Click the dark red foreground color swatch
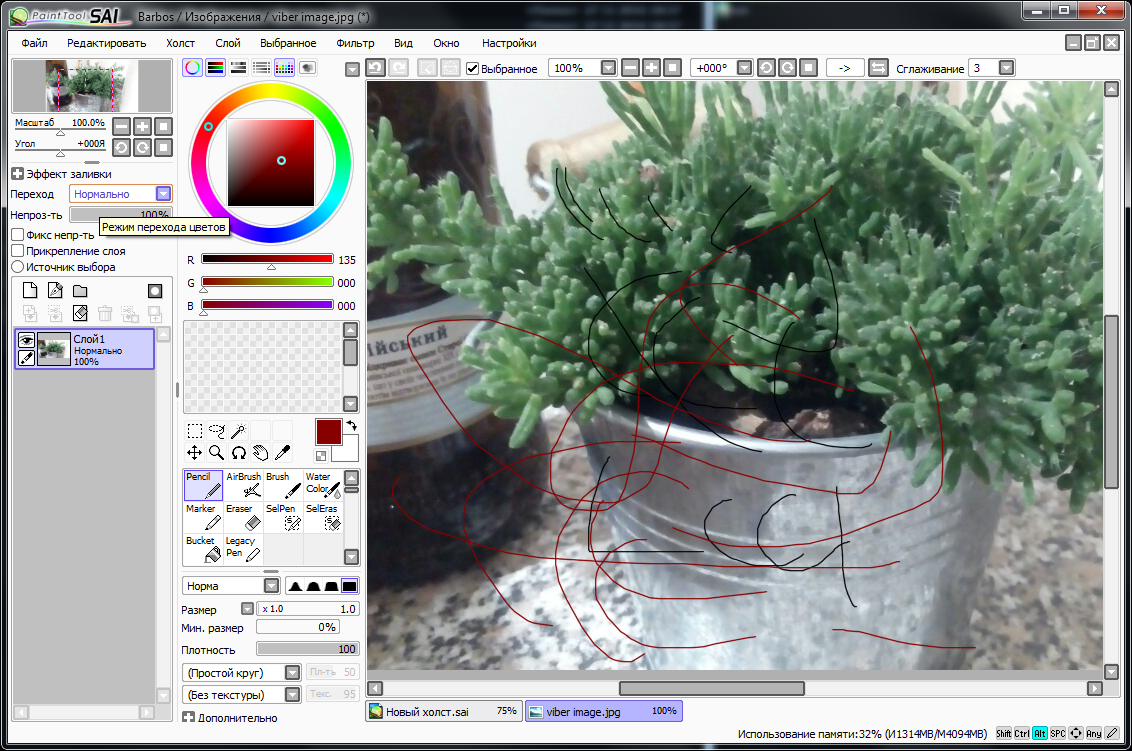Viewport: 1132px width, 751px height. pos(329,432)
